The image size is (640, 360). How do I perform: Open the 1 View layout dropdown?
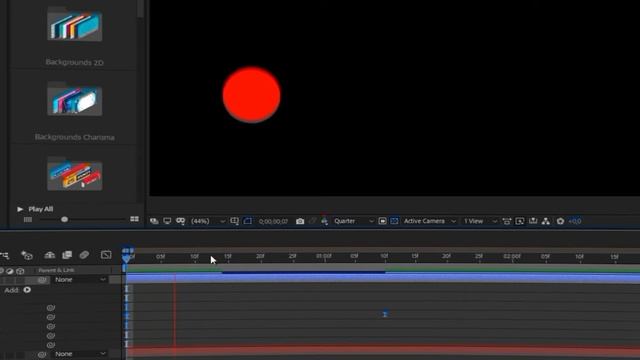(x=480, y=221)
